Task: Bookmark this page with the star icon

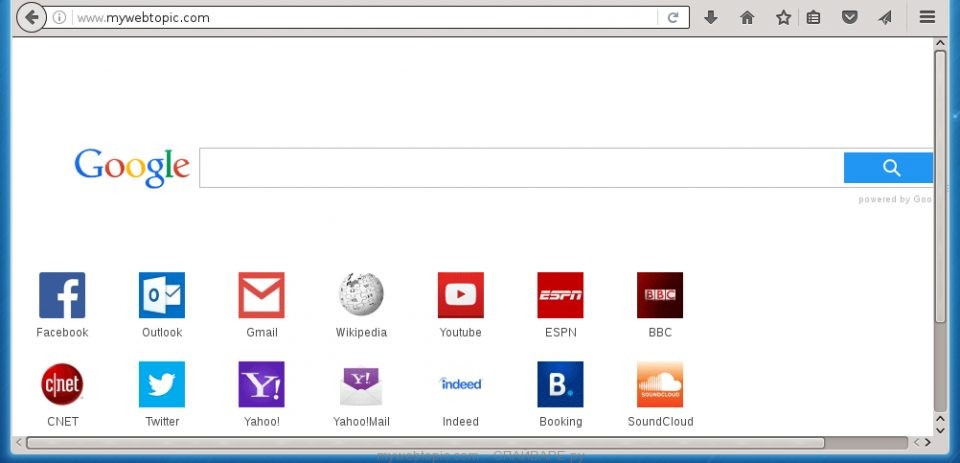Action: coord(783,17)
